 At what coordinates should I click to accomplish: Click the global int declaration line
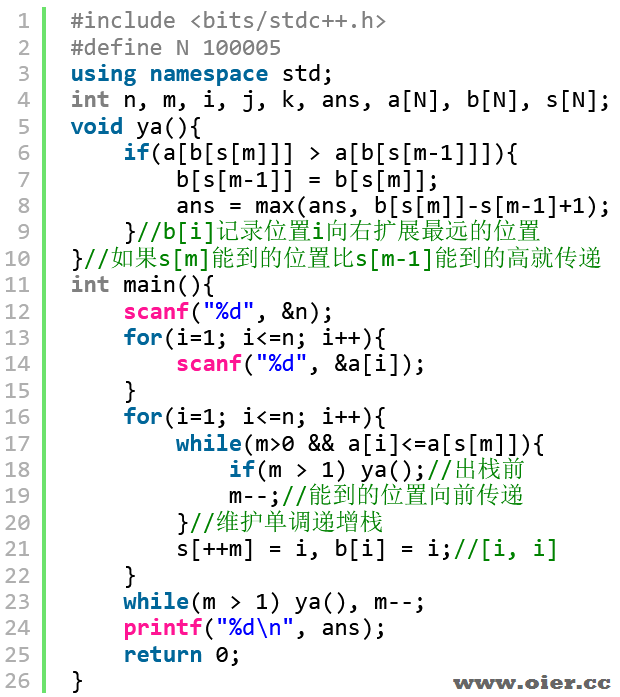click(340, 100)
